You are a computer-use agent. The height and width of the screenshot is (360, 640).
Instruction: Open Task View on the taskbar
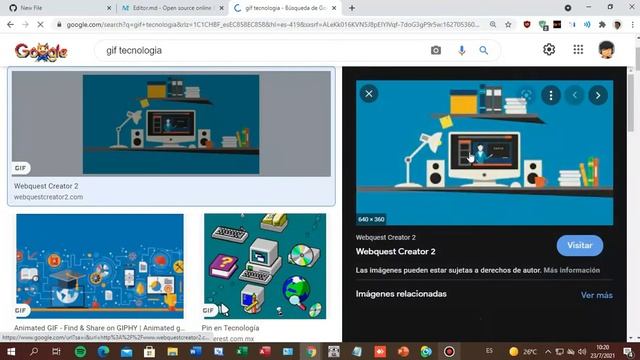click(x=56, y=351)
